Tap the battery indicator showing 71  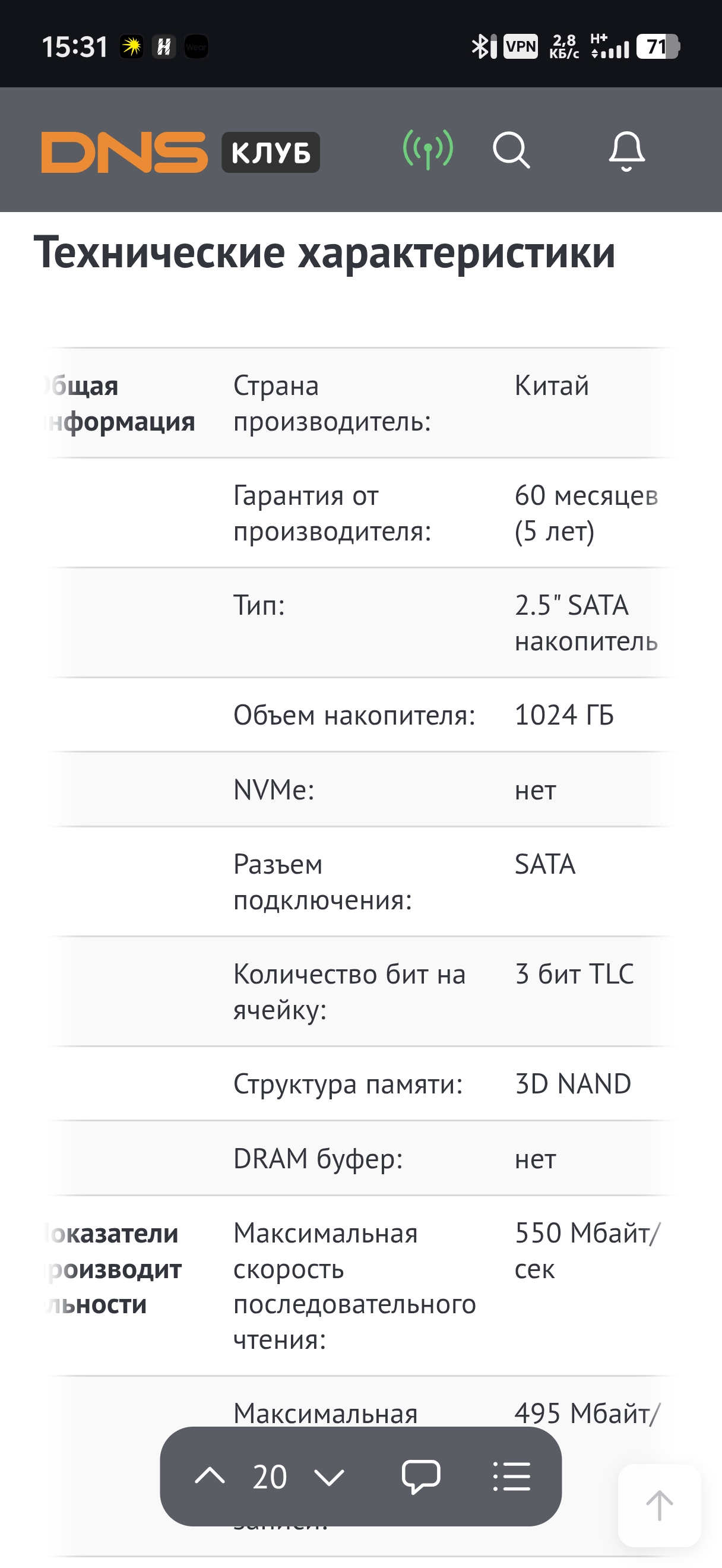(x=657, y=47)
